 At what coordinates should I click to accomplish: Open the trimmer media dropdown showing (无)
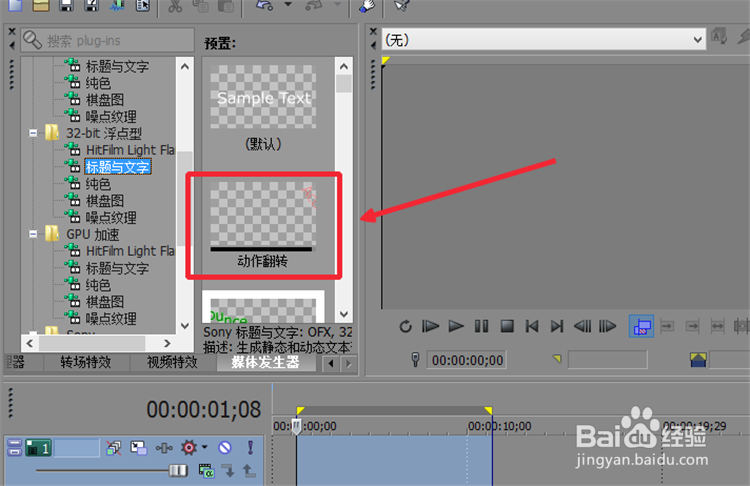point(544,39)
